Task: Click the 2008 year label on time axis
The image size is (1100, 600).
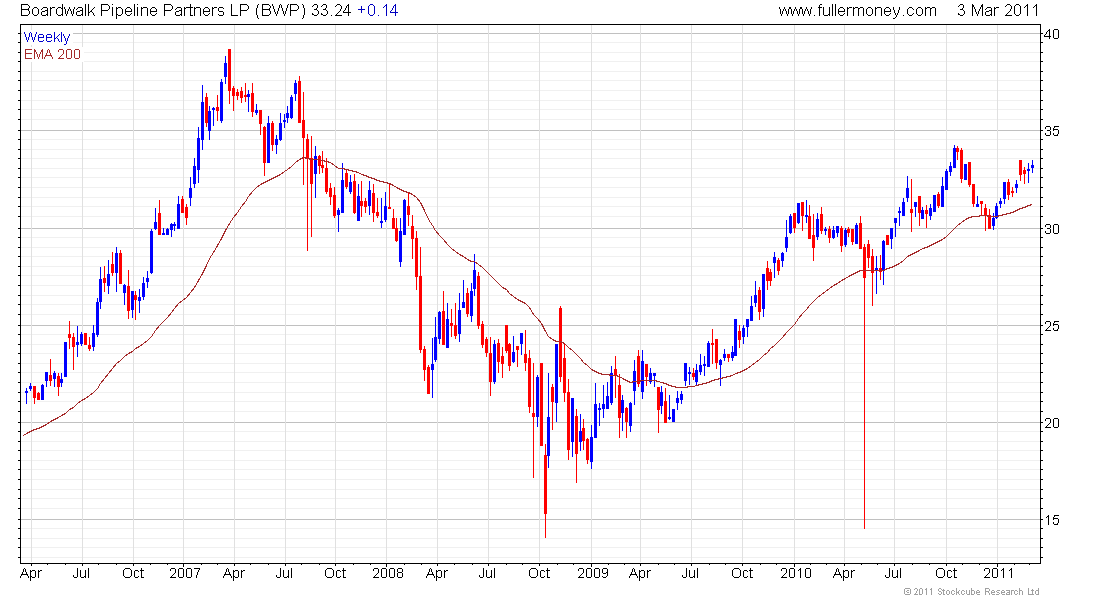Action: (388, 573)
